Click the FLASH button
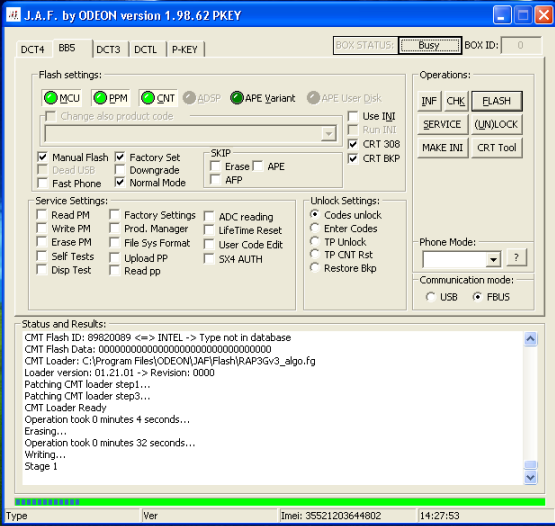The width and height of the screenshot is (555, 526). click(497, 101)
